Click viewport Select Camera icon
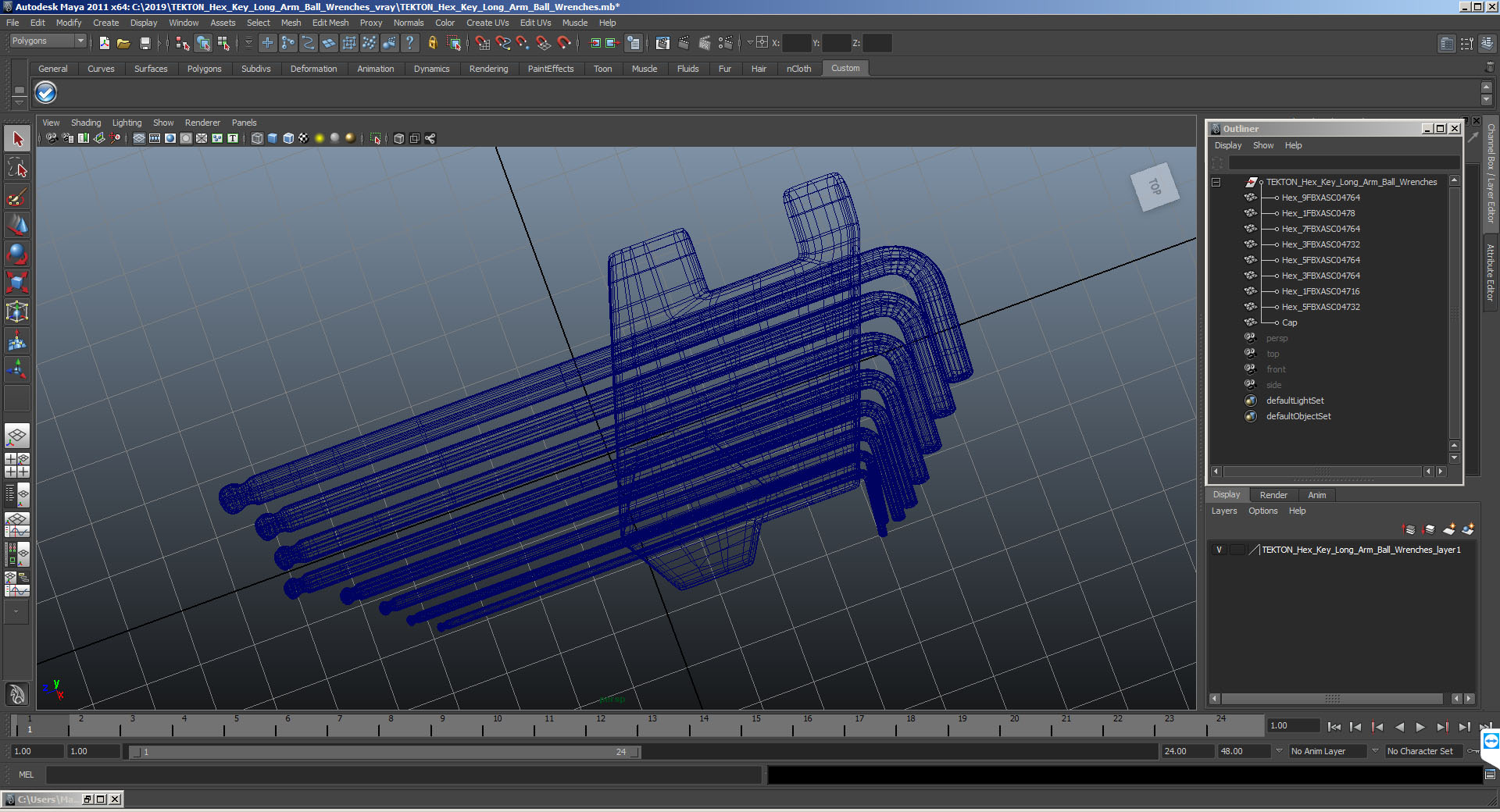Viewport: 1500px width, 812px height. (x=52, y=138)
